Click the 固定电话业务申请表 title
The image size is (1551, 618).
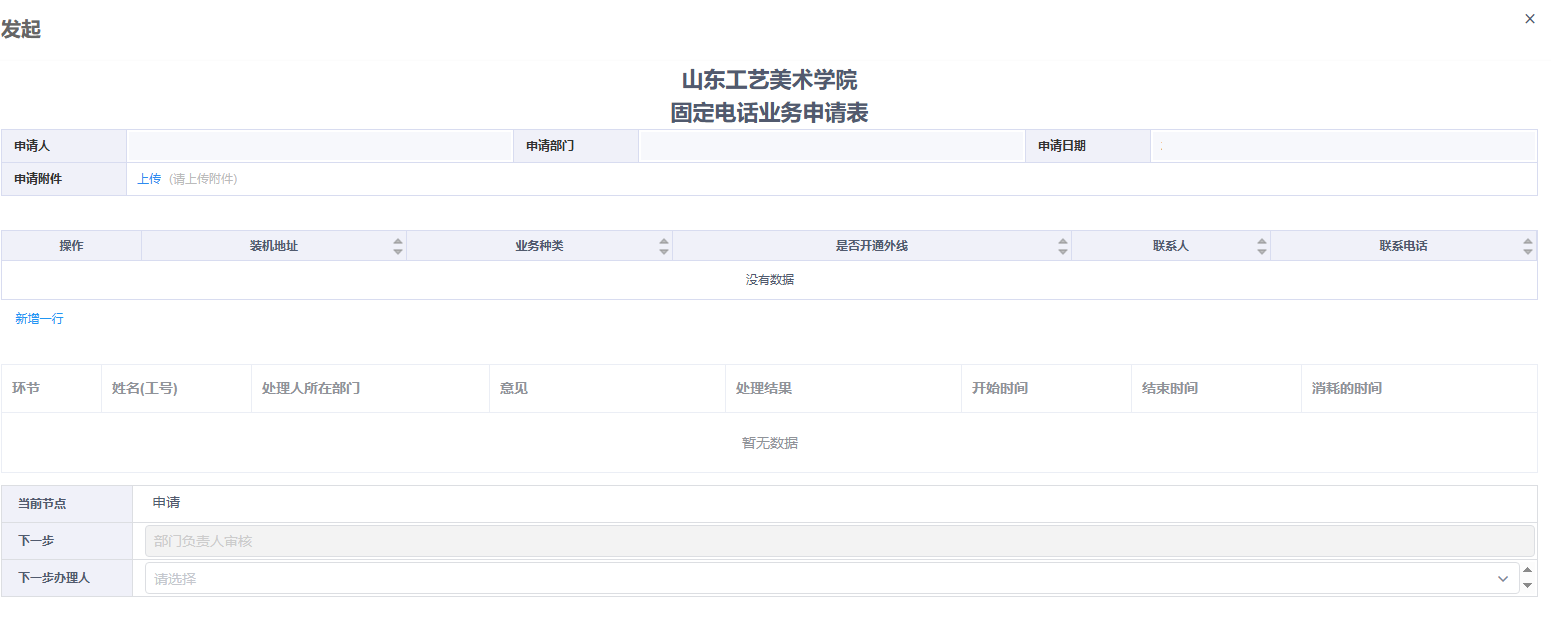click(769, 113)
